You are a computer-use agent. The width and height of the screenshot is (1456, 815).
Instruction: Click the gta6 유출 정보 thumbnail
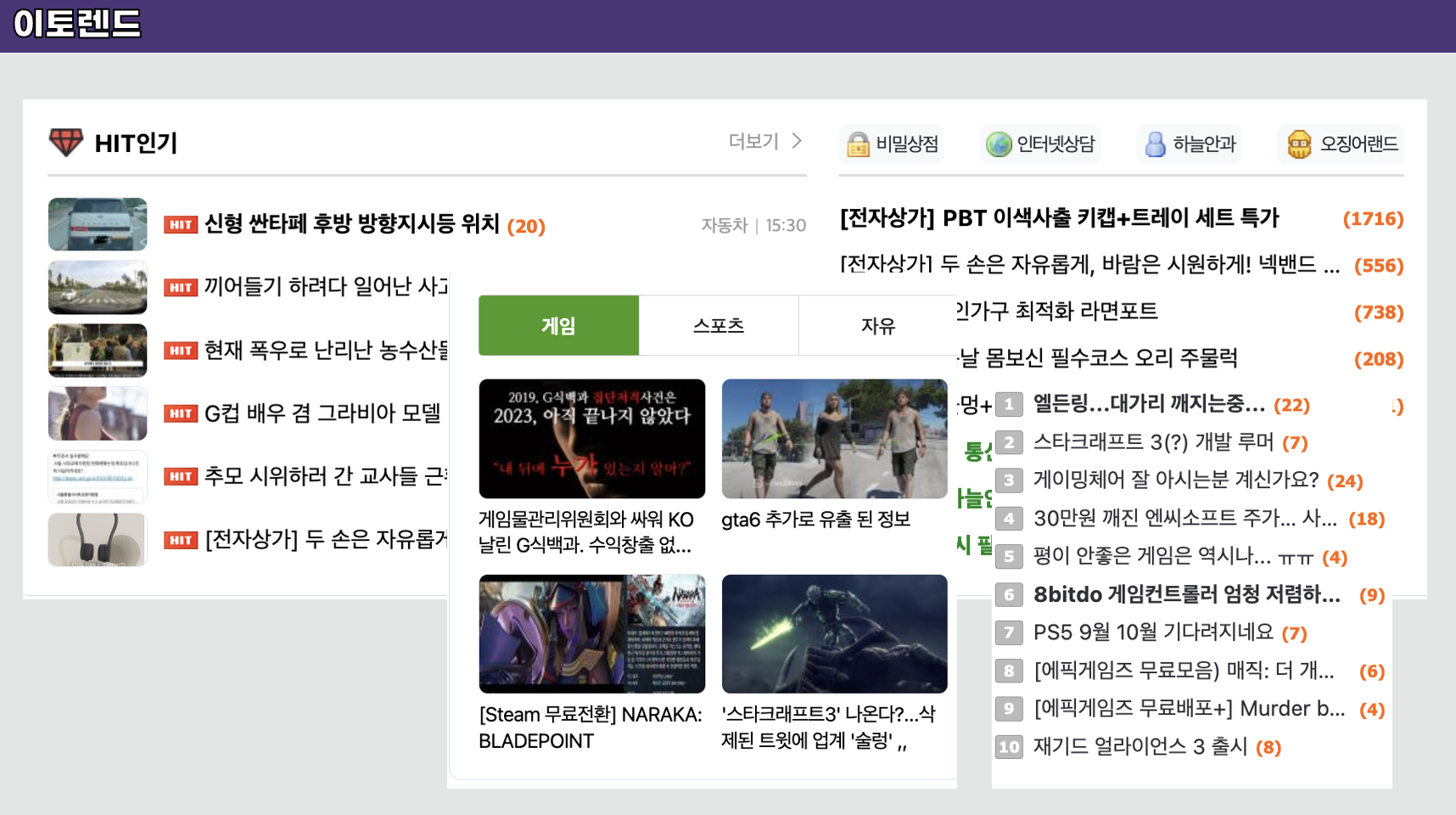pos(833,439)
